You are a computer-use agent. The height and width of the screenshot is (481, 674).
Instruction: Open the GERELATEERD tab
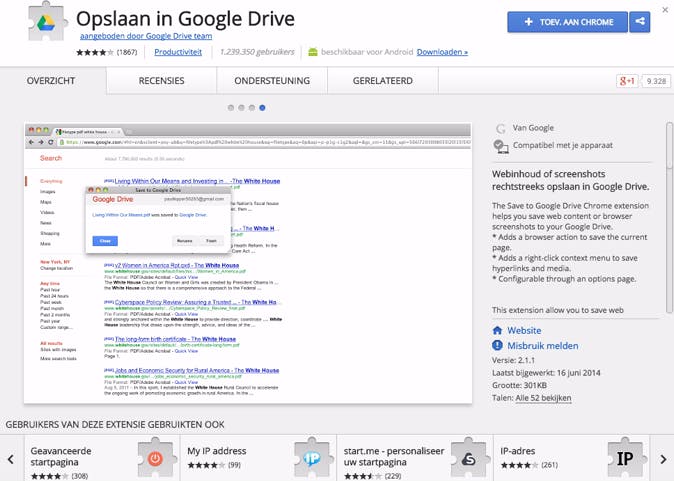(383, 81)
